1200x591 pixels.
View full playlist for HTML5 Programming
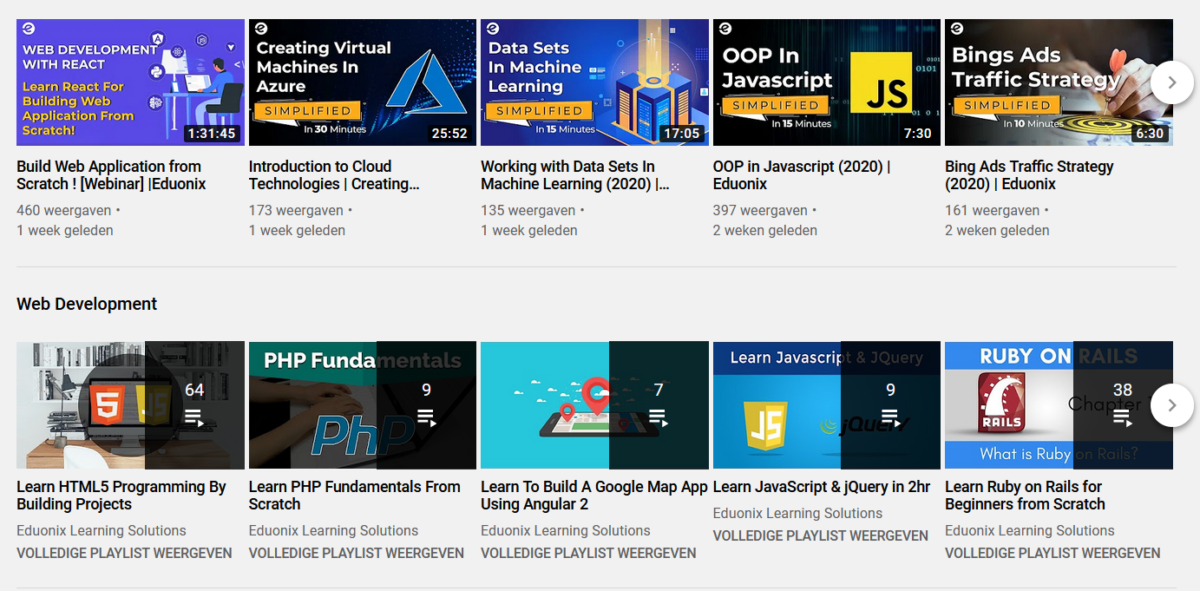124,553
